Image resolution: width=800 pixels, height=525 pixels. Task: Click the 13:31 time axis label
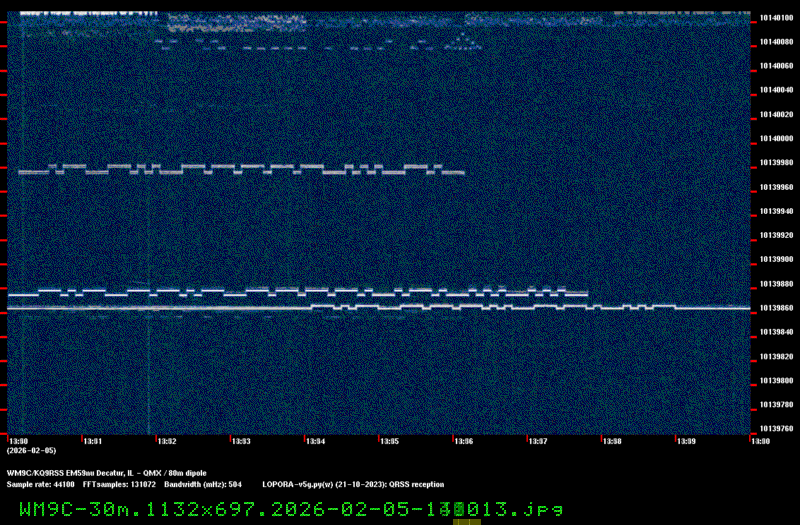coord(92,440)
